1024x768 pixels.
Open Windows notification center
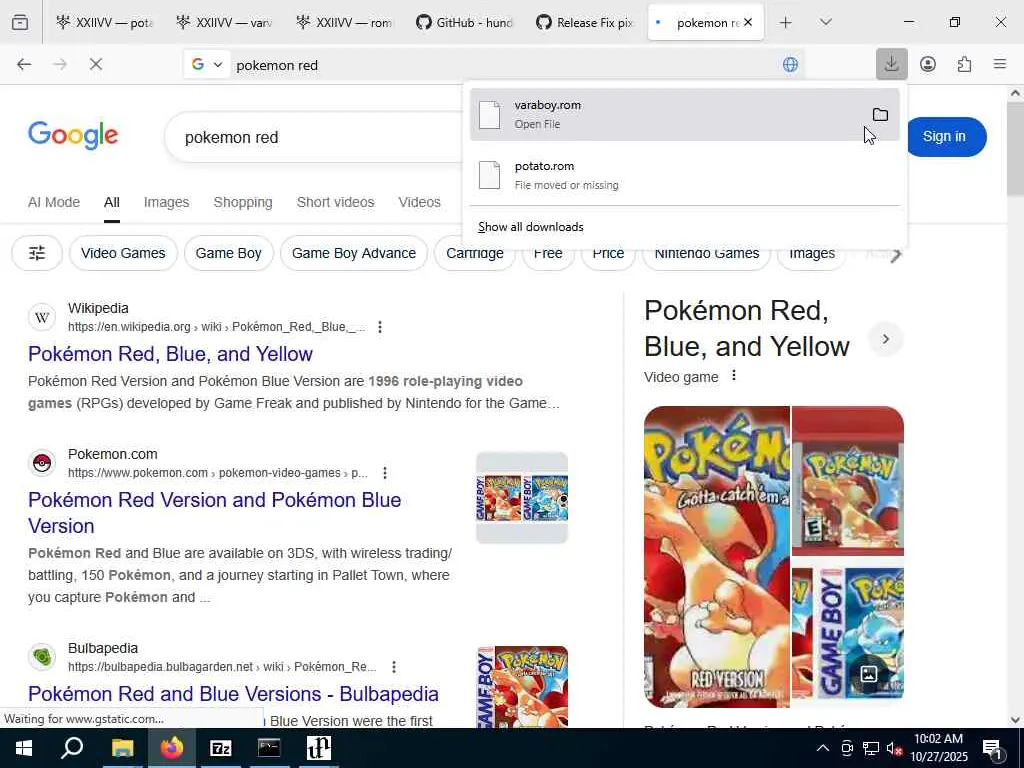click(x=993, y=749)
